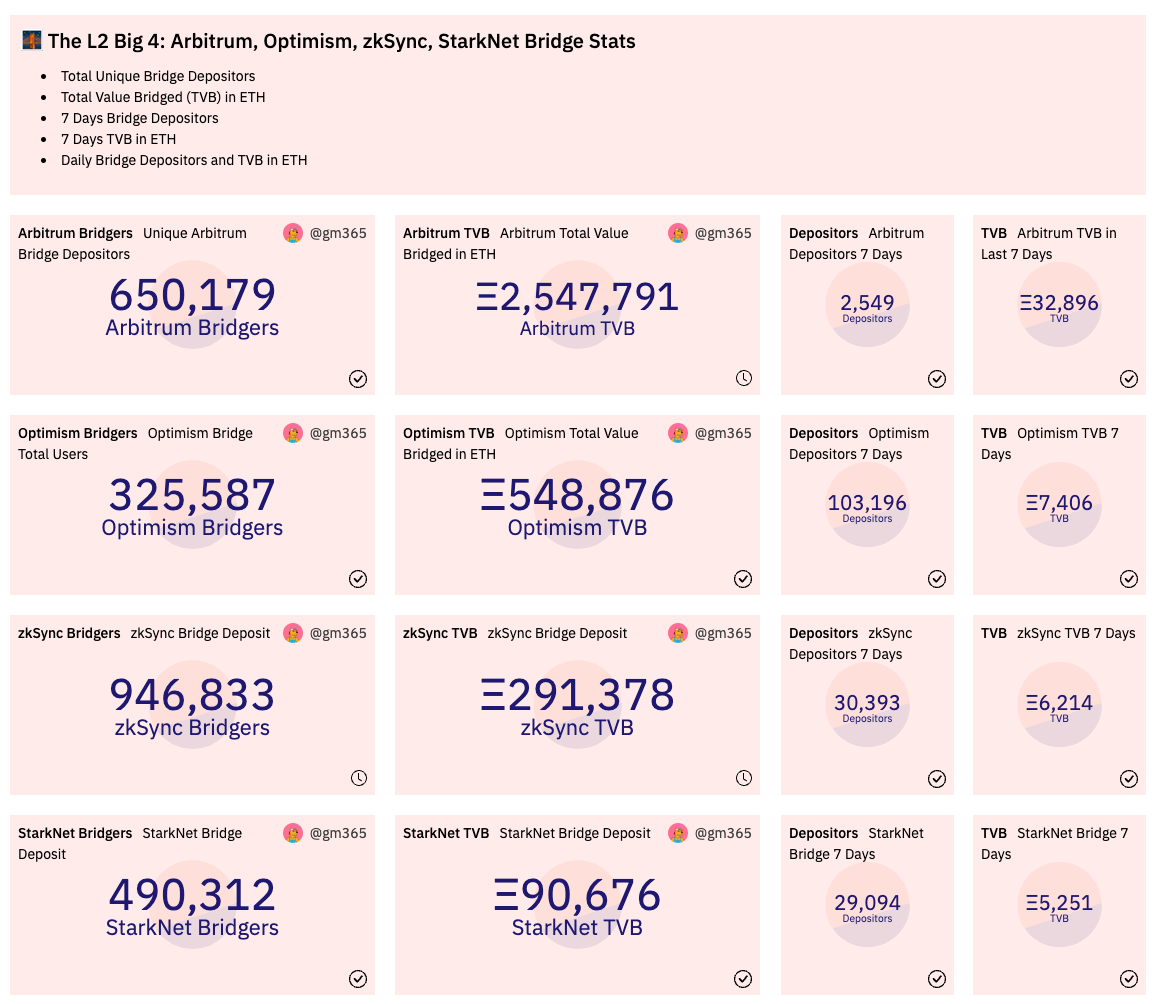The width and height of the screenshot is (1160, 1004).
Task: Click the checkmark status icon on Arbitrum Bridgers card
Action: pyautogui.click(x=357, y=379)
